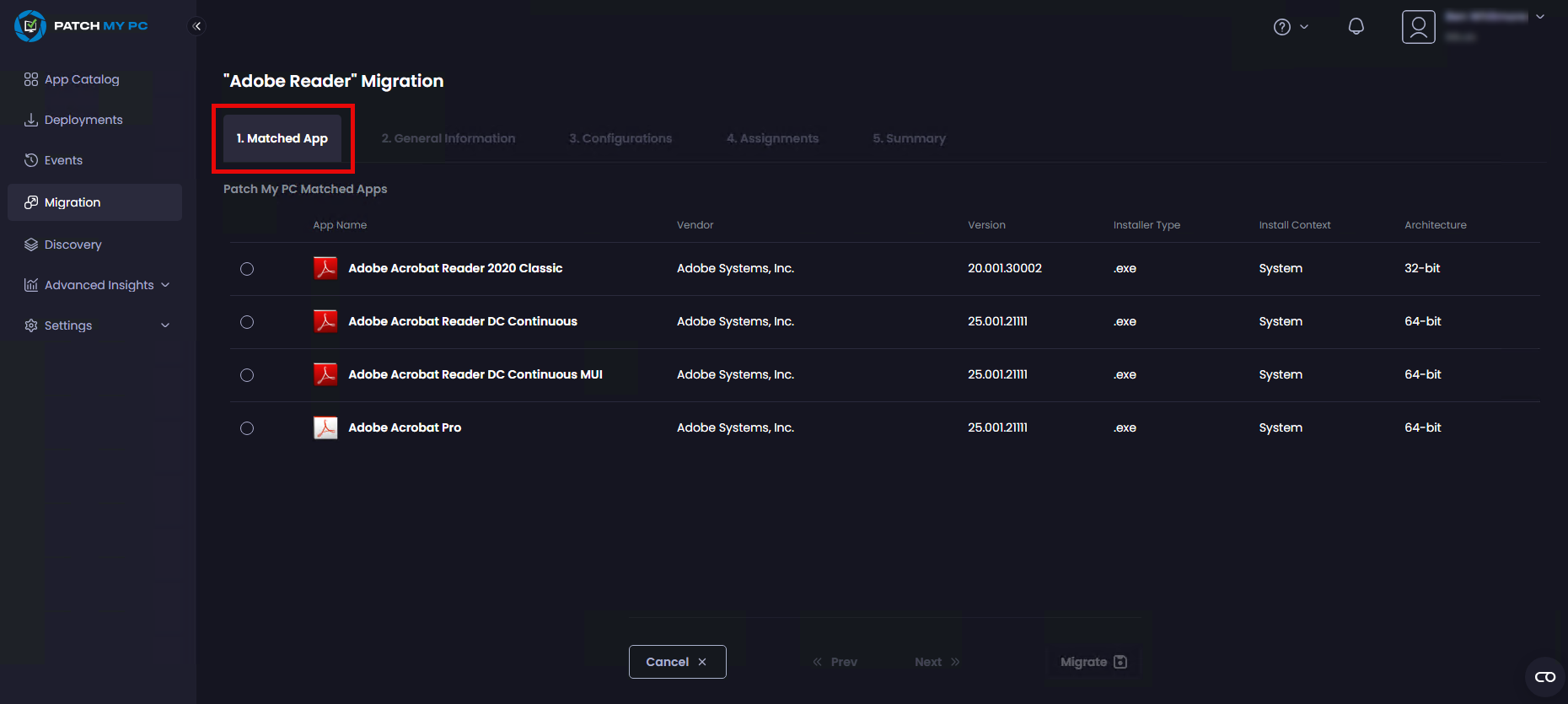Select the Adobe Acrobat Reader DC Continuous radio
1568x704 pixels.
[x=247, y=322]
